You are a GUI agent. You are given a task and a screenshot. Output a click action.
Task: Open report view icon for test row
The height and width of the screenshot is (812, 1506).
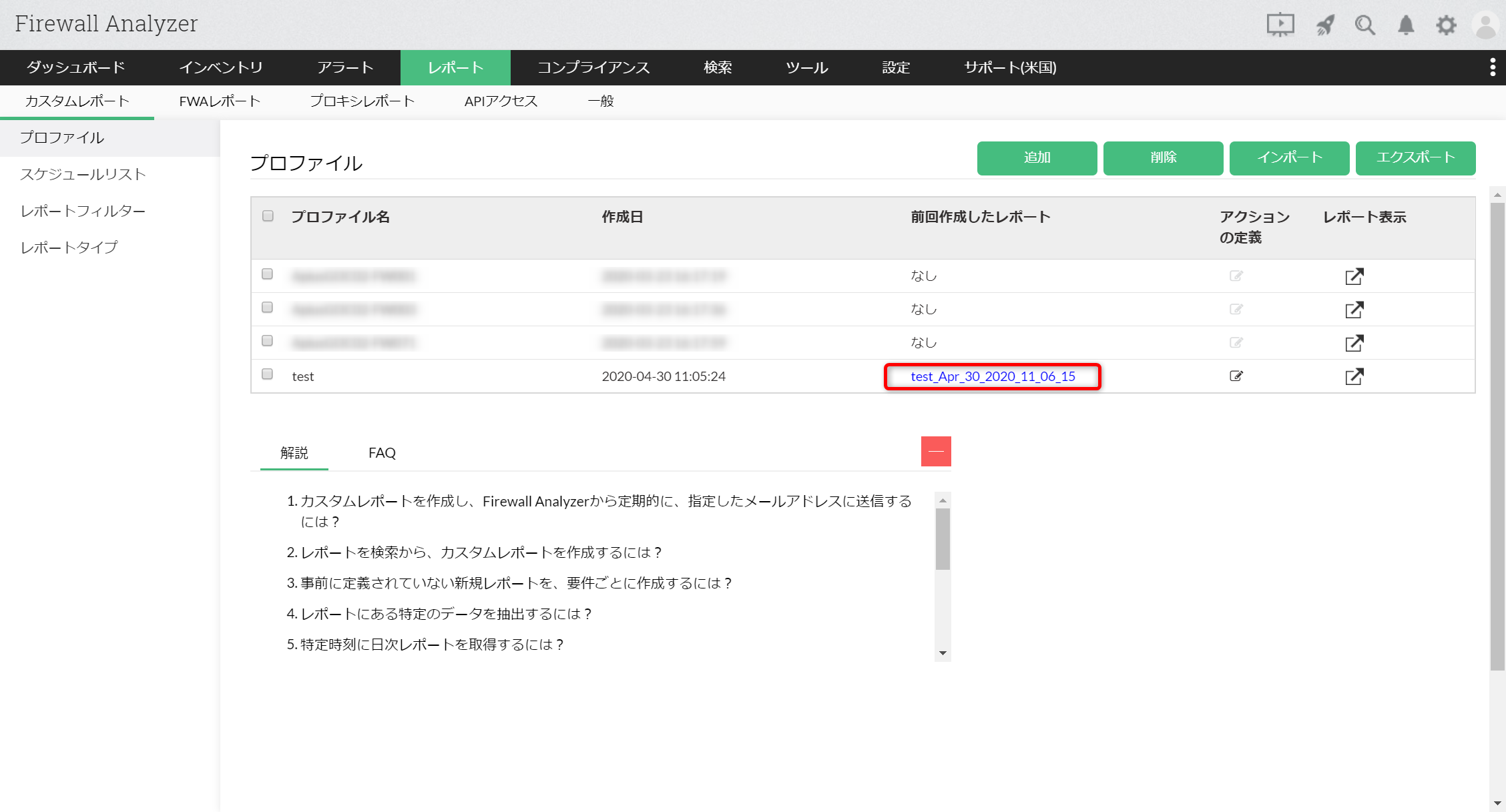[x=1354, y=376]
